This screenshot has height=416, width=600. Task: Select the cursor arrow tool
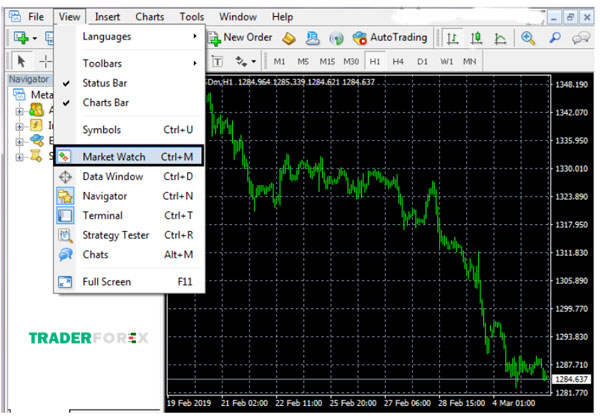(21, 61)
